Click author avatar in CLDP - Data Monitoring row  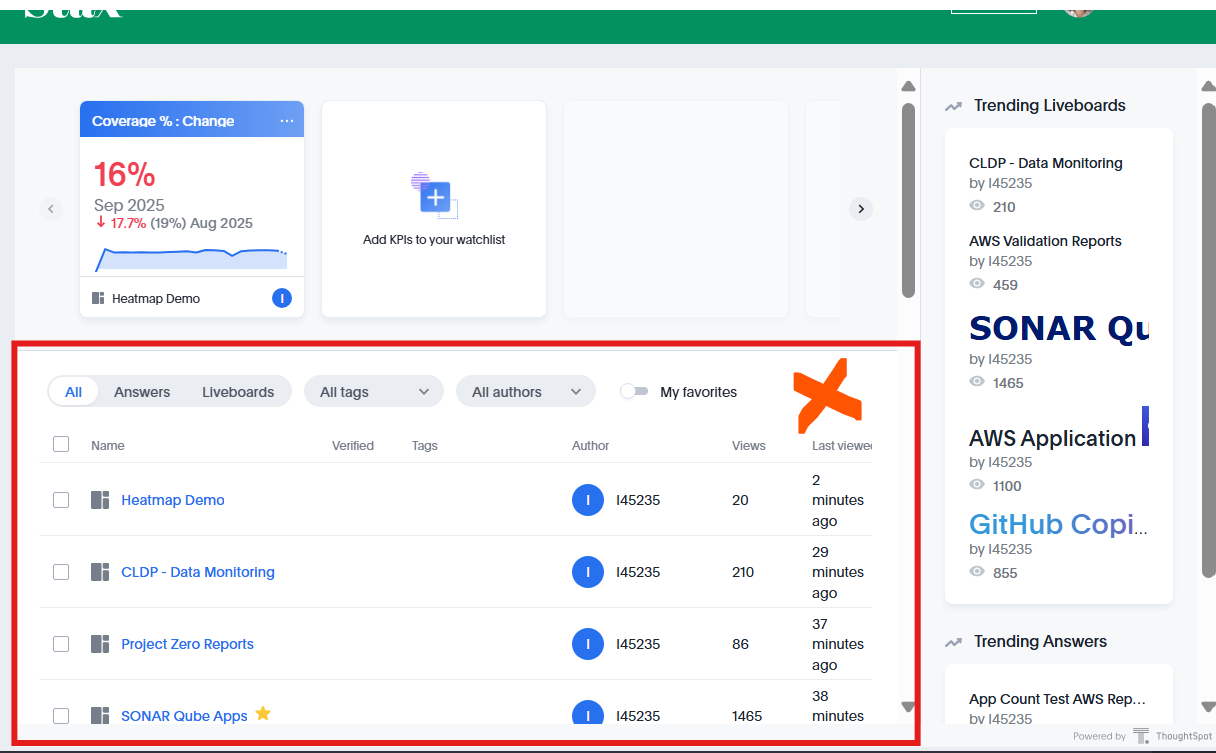click(x=588, y=572)
